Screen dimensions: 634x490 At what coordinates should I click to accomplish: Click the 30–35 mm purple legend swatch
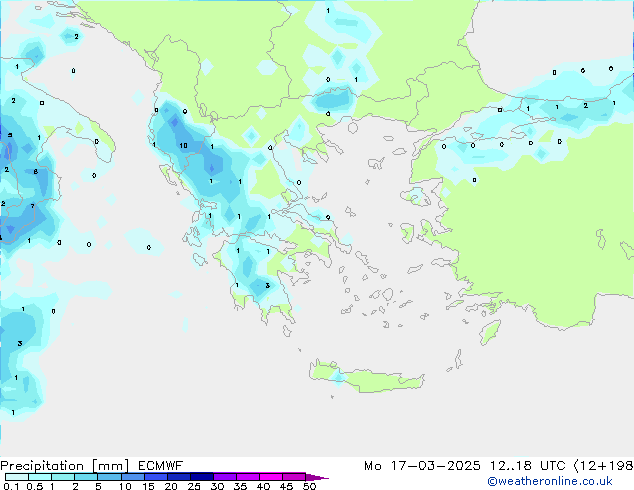pyautogui.click(x=225, y=477)
